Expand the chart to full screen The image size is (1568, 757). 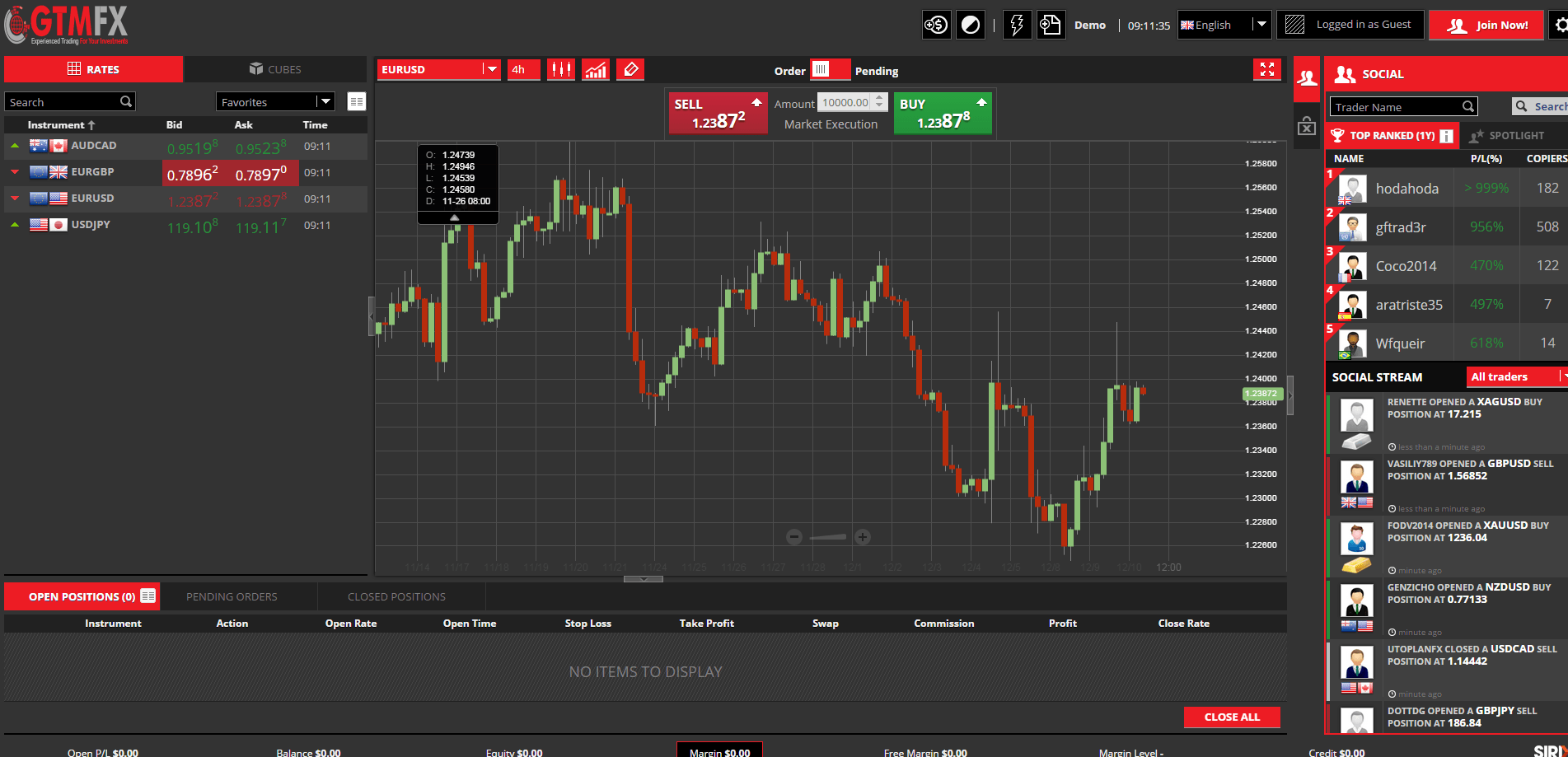tap(1267, 69)
